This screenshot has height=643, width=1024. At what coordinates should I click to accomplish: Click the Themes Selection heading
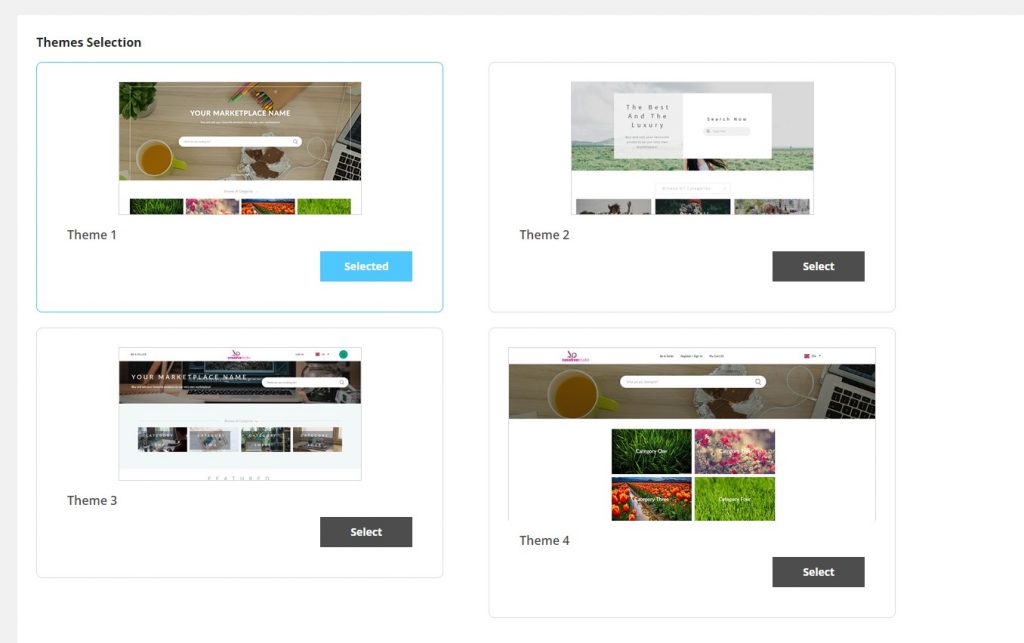(x=89, y=42)
